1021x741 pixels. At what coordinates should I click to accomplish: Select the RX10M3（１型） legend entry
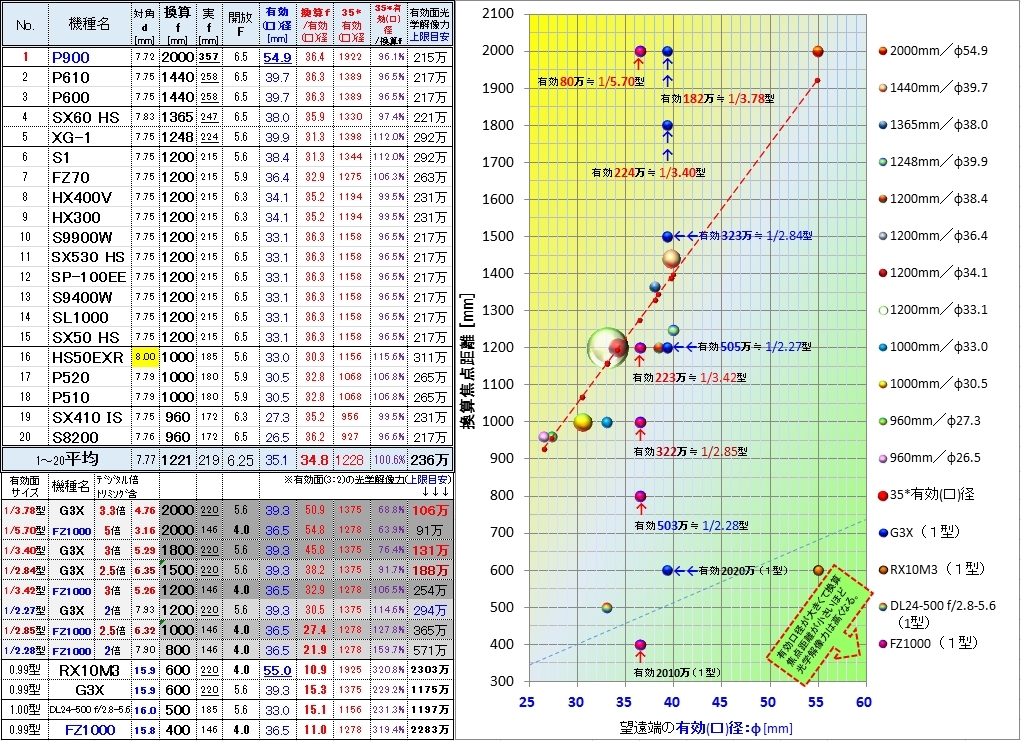click(931, 570)
